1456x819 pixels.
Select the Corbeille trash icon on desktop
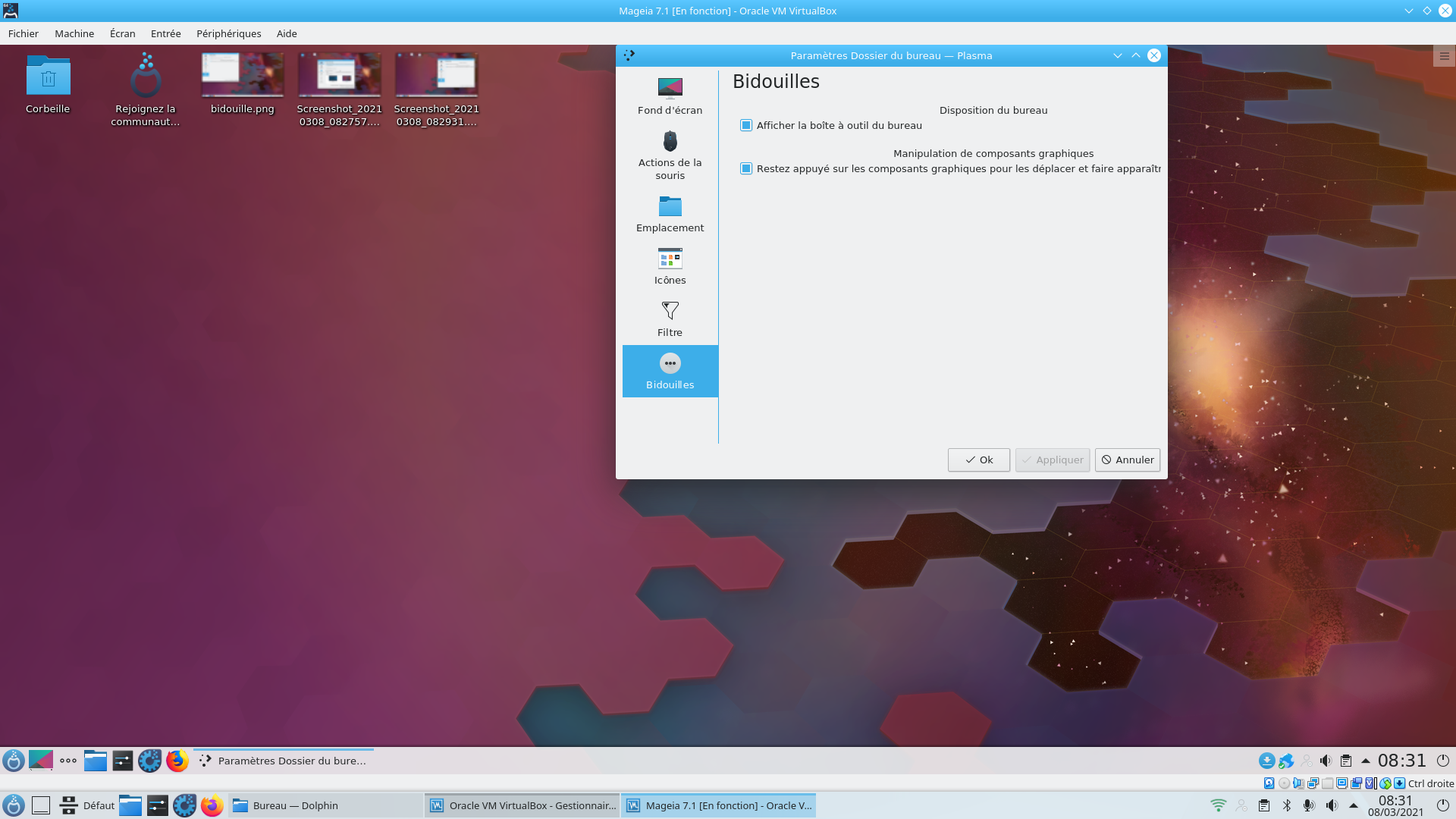(x=48, y=83)
